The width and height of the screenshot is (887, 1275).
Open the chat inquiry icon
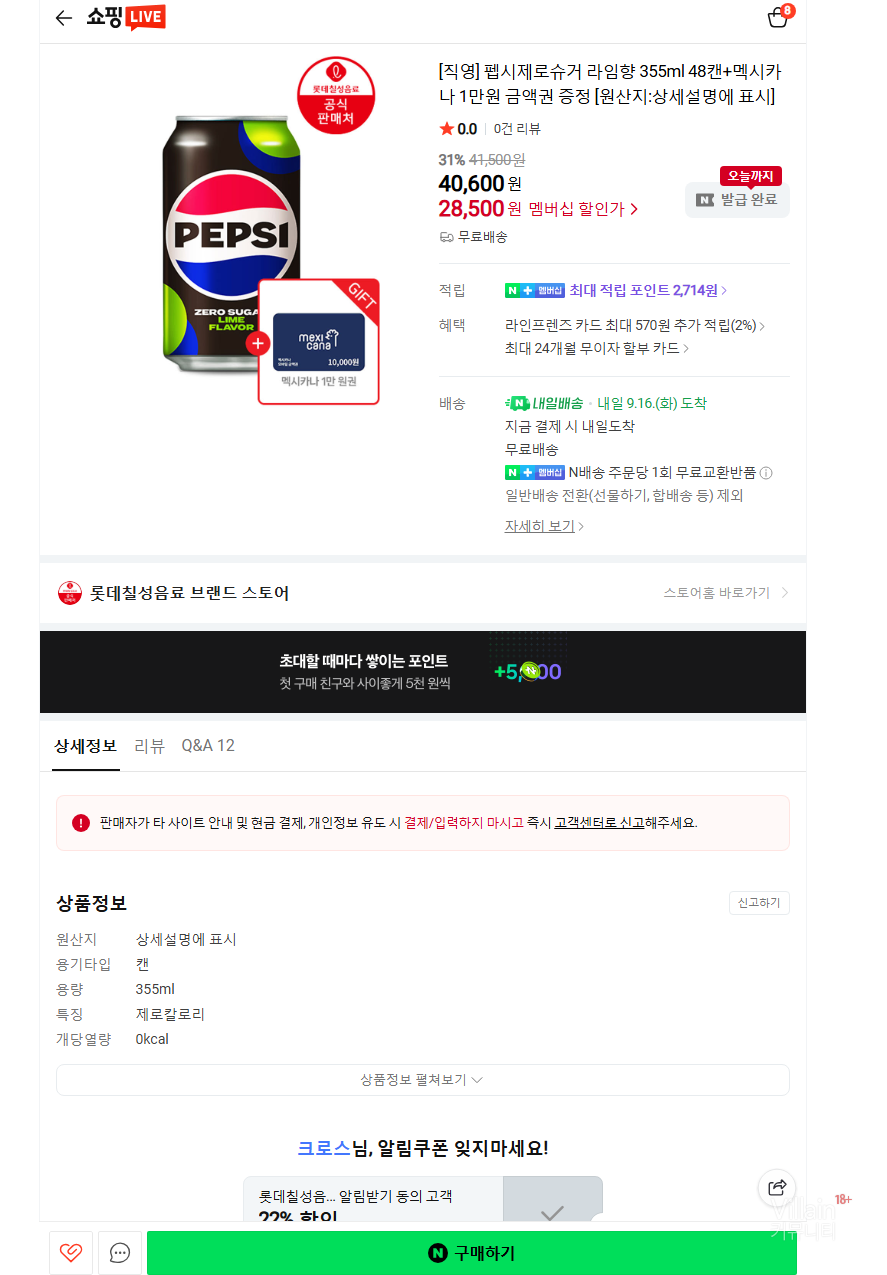coord(120,1252)
